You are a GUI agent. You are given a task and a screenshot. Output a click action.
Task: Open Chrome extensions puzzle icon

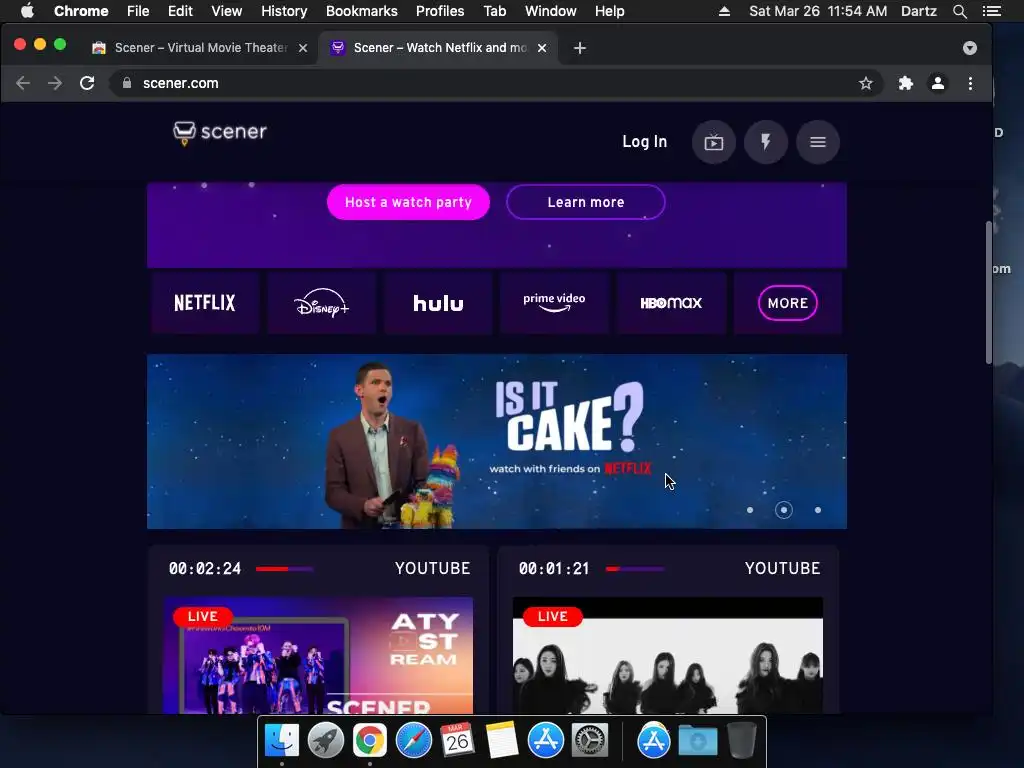tap(905, 83)
